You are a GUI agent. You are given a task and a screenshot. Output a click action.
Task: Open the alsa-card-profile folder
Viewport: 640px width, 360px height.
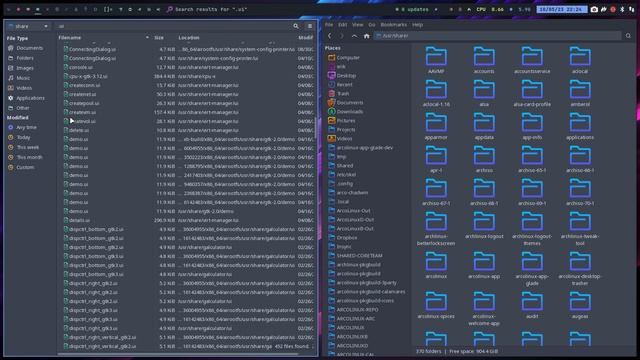click(x=532, y=93)
